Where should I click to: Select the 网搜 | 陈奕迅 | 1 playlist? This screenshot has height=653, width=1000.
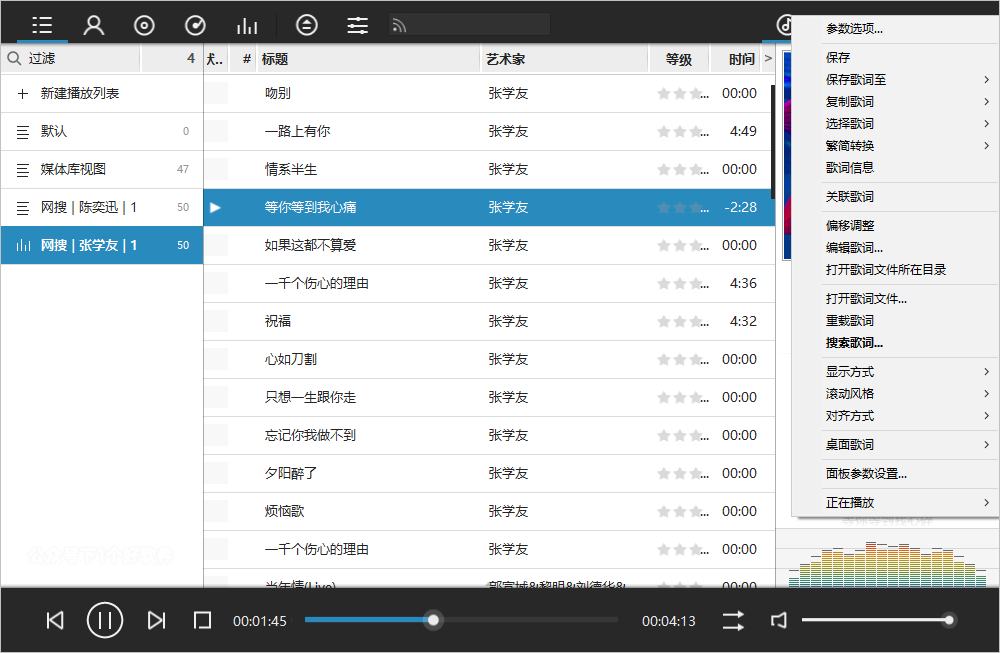pos(89,207)
